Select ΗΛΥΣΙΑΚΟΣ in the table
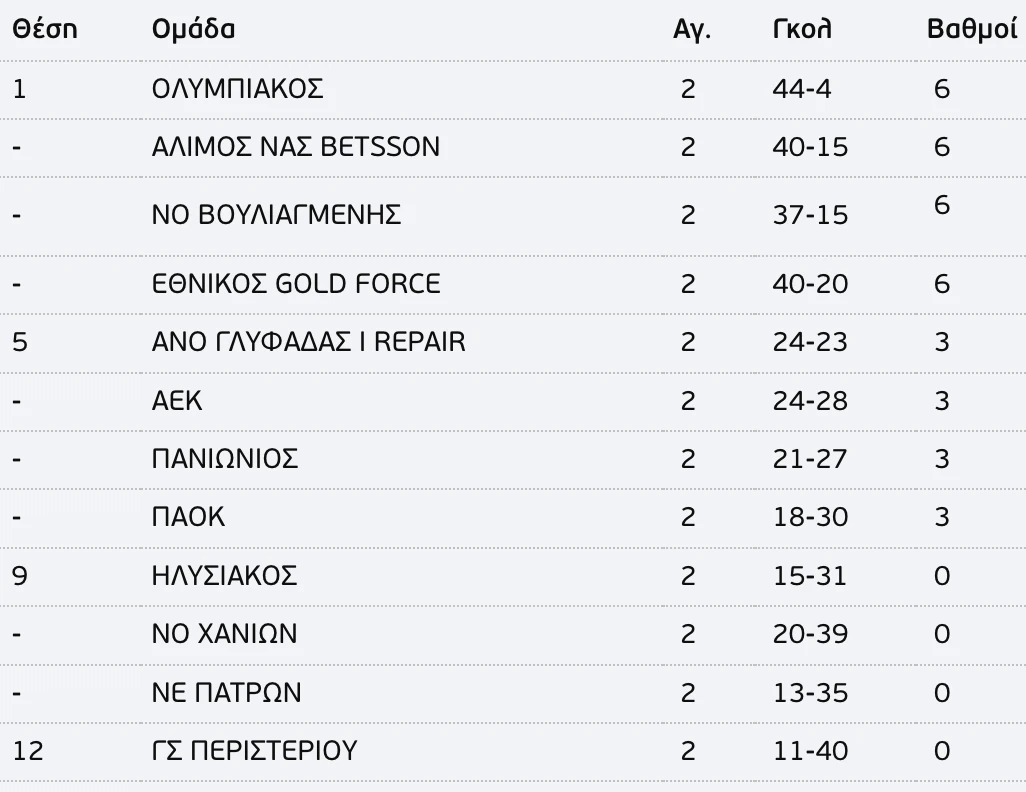 click(225, 576)
